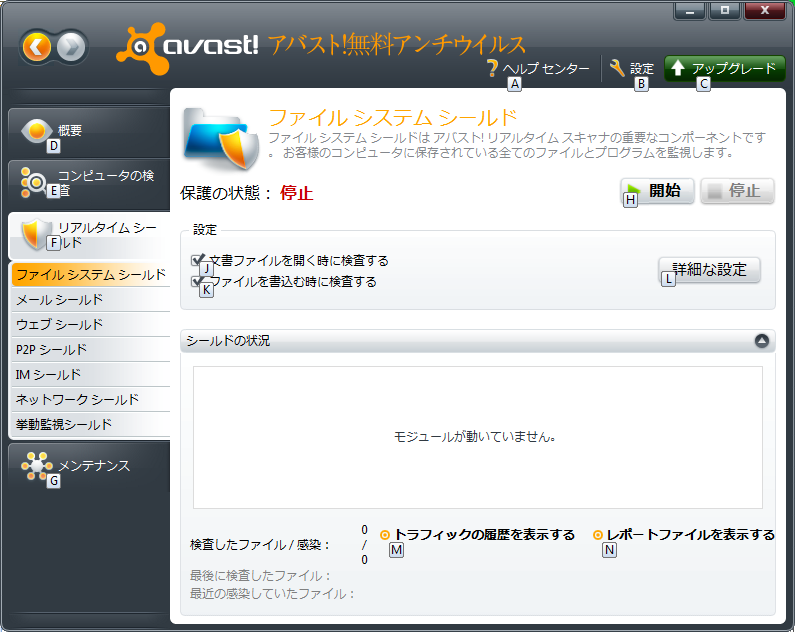
Task: Select ファイル システム シールド in the sidebar
Action: point(91,275)
